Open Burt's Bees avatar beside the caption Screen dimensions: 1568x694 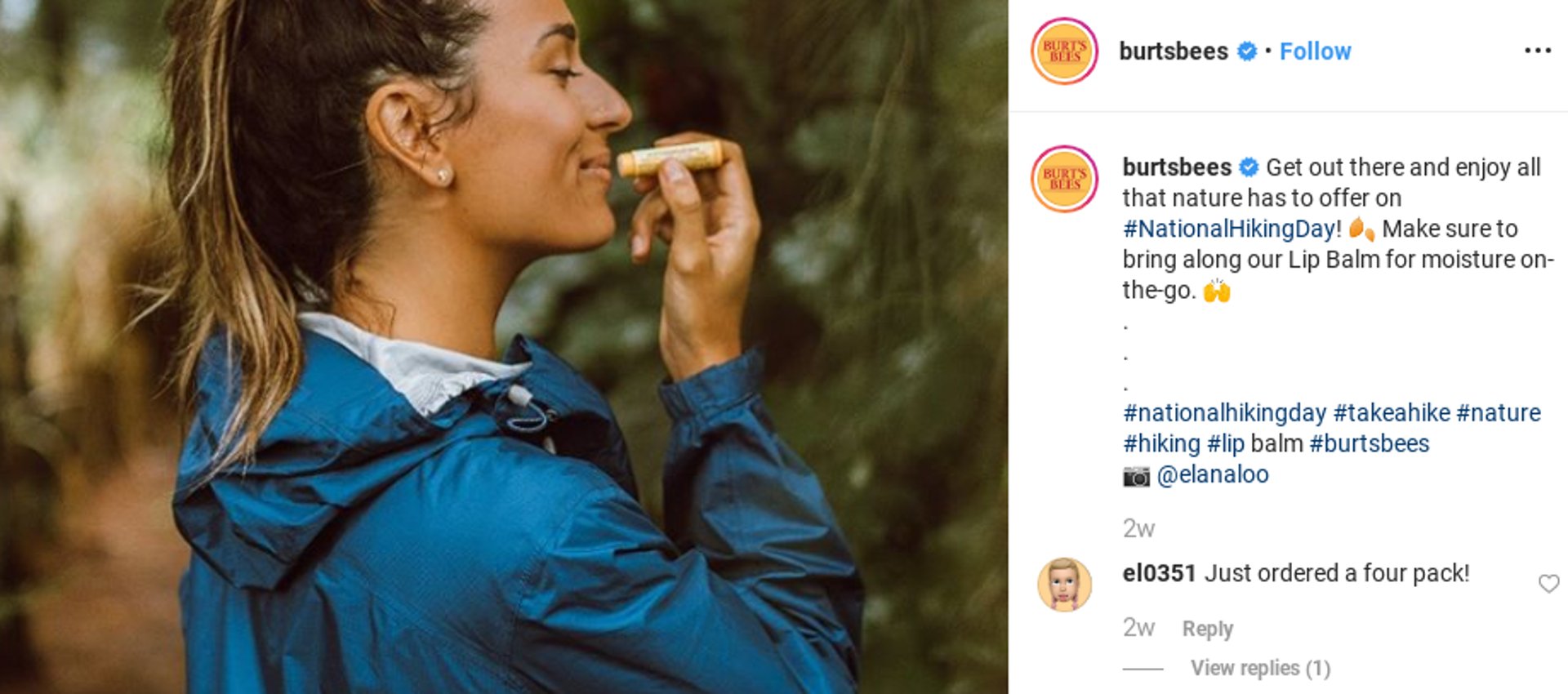pos(1064,179)
